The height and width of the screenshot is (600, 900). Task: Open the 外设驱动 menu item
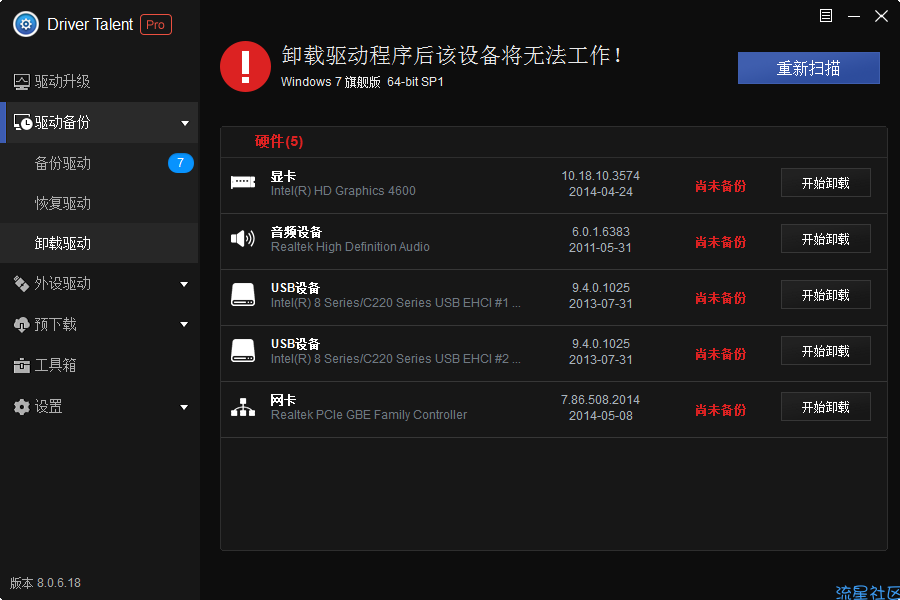coord(99,284)
